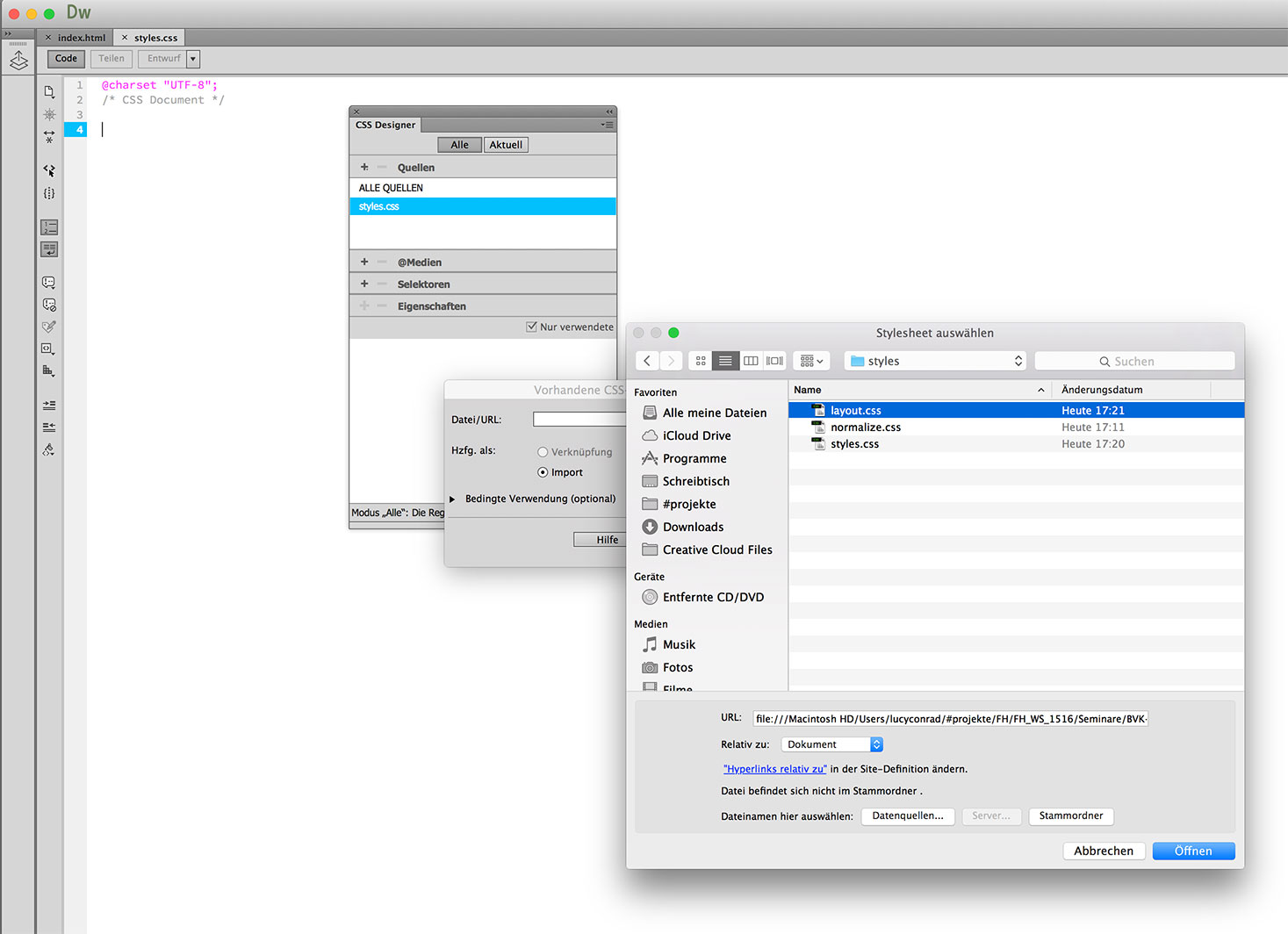Expand Bedingte Verwendung (optional) section
1288x934 pixels.
453,499
